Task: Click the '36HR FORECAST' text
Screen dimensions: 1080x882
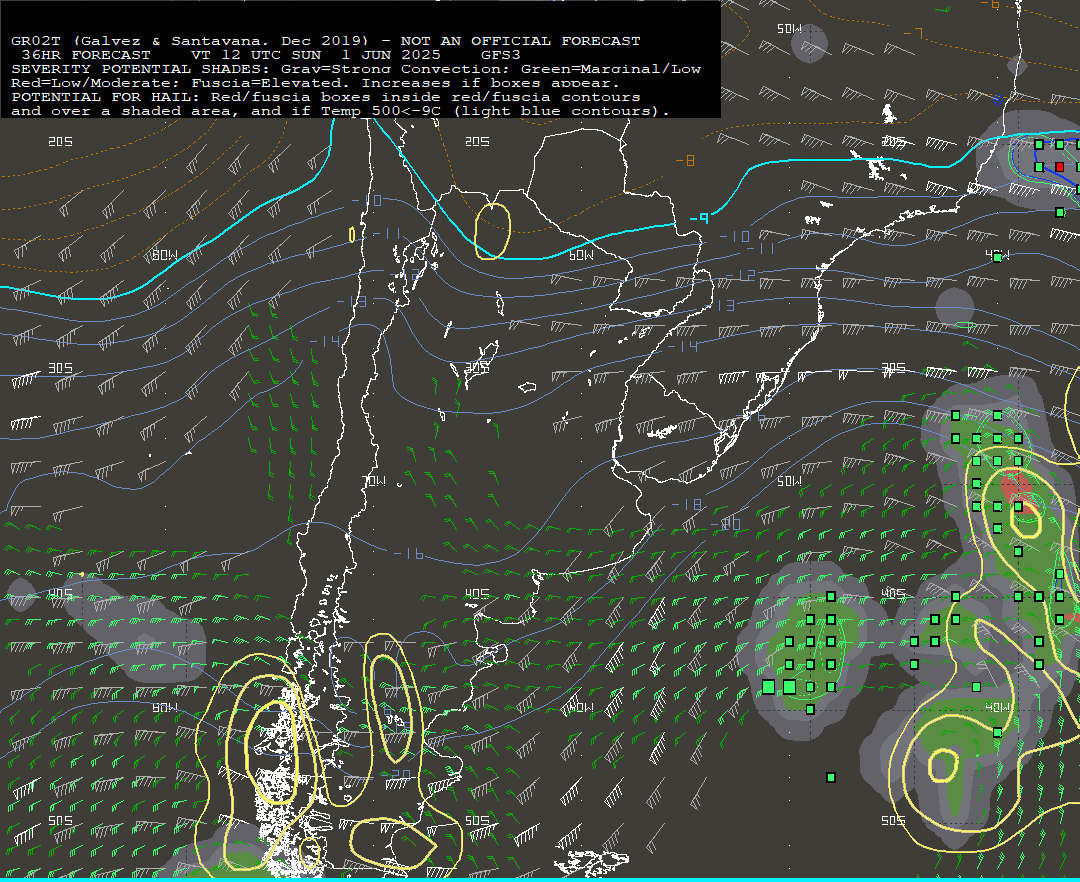Action: click(86, 55)
